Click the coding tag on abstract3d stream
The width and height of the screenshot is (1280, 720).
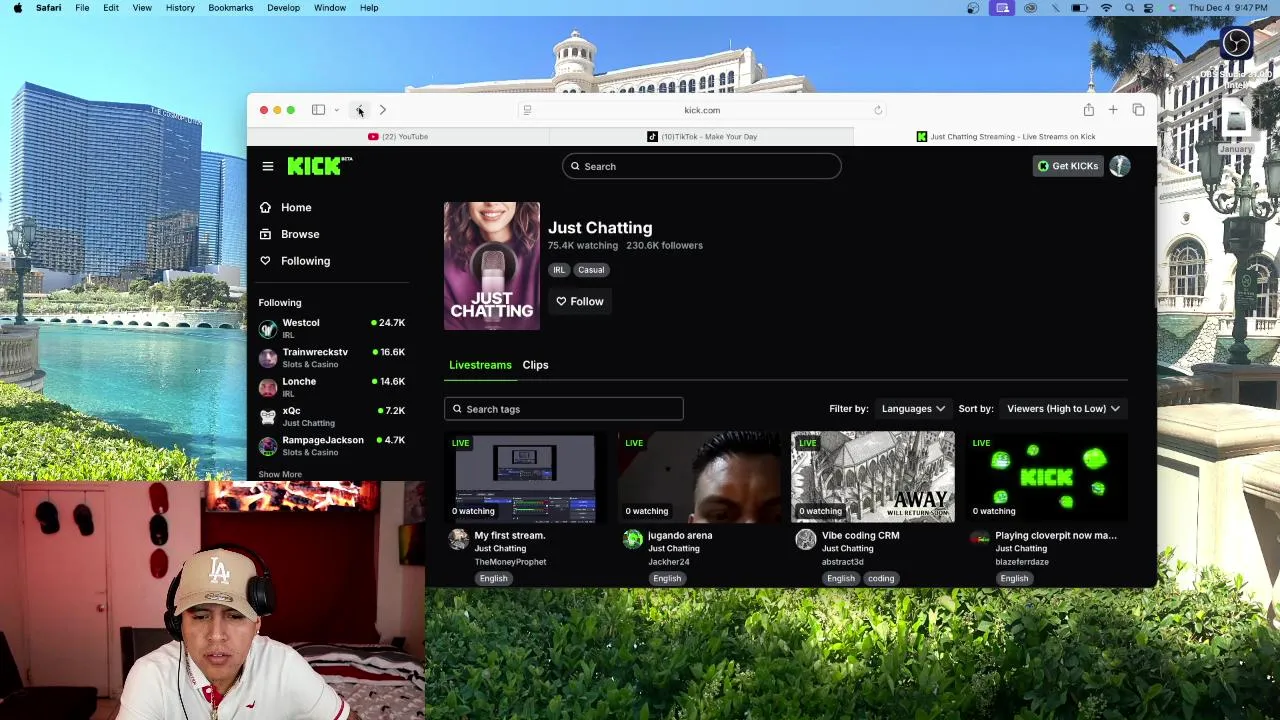click(881, 578)
